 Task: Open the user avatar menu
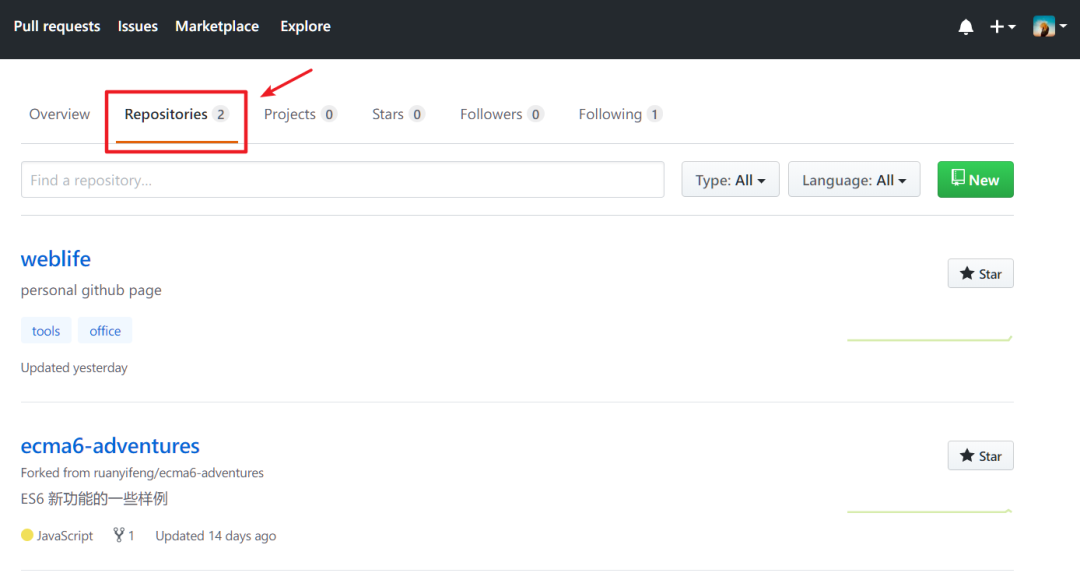(x=1050, y=26)
